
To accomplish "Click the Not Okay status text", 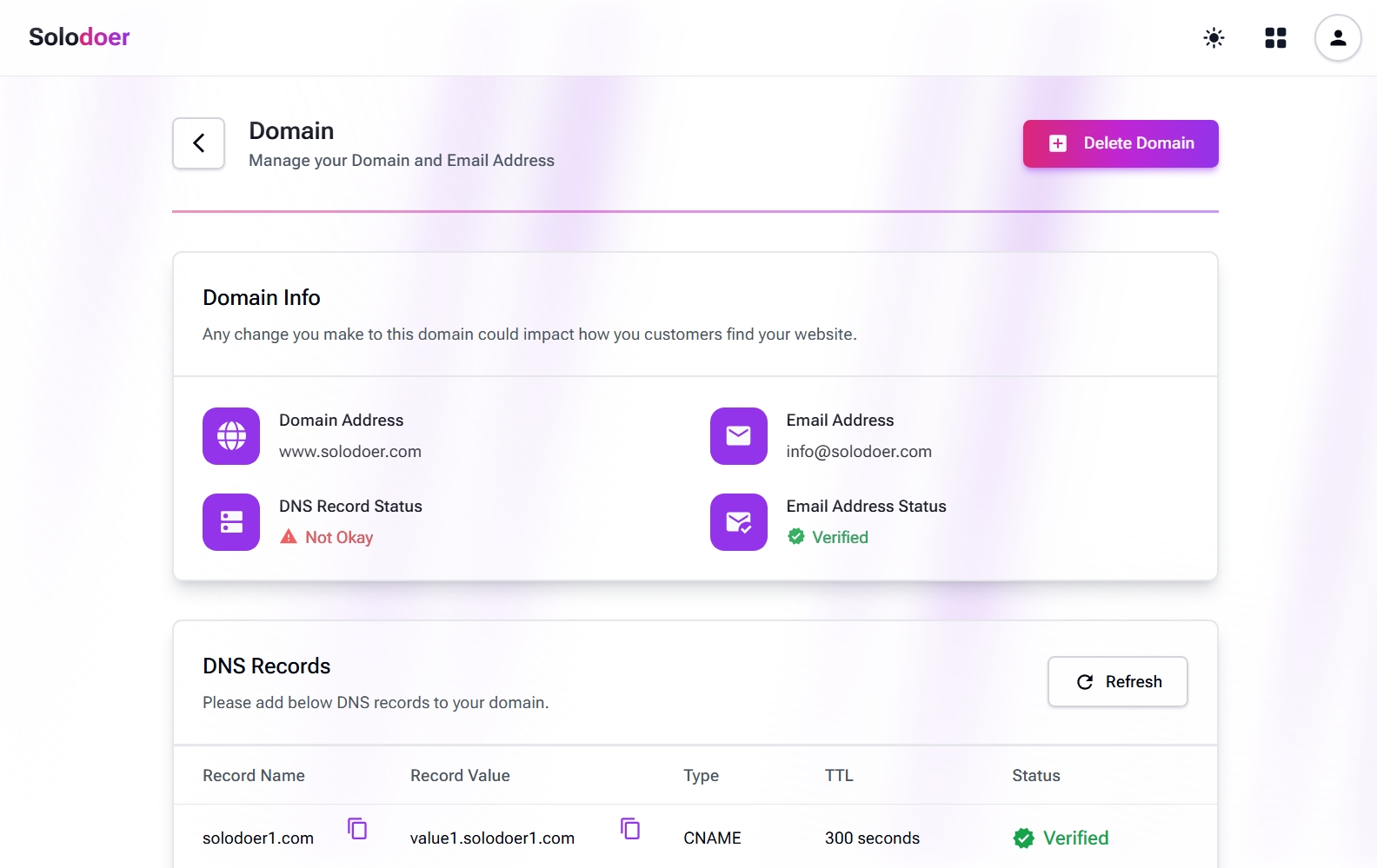I will coord(339,538).
